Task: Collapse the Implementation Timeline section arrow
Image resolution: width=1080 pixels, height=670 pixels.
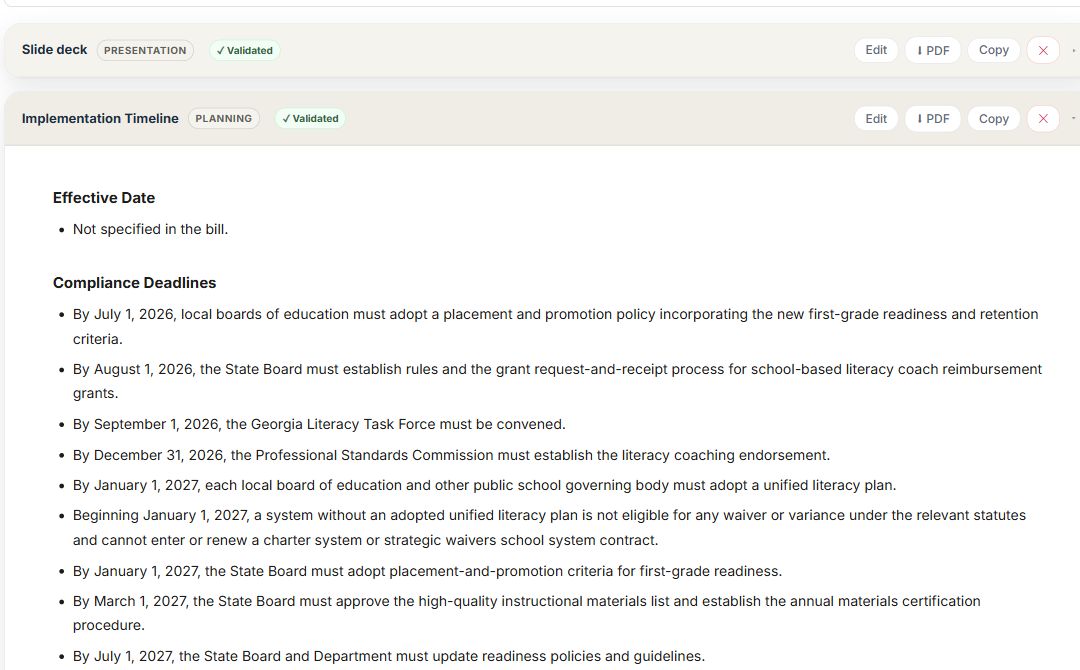Action: 1073,118
